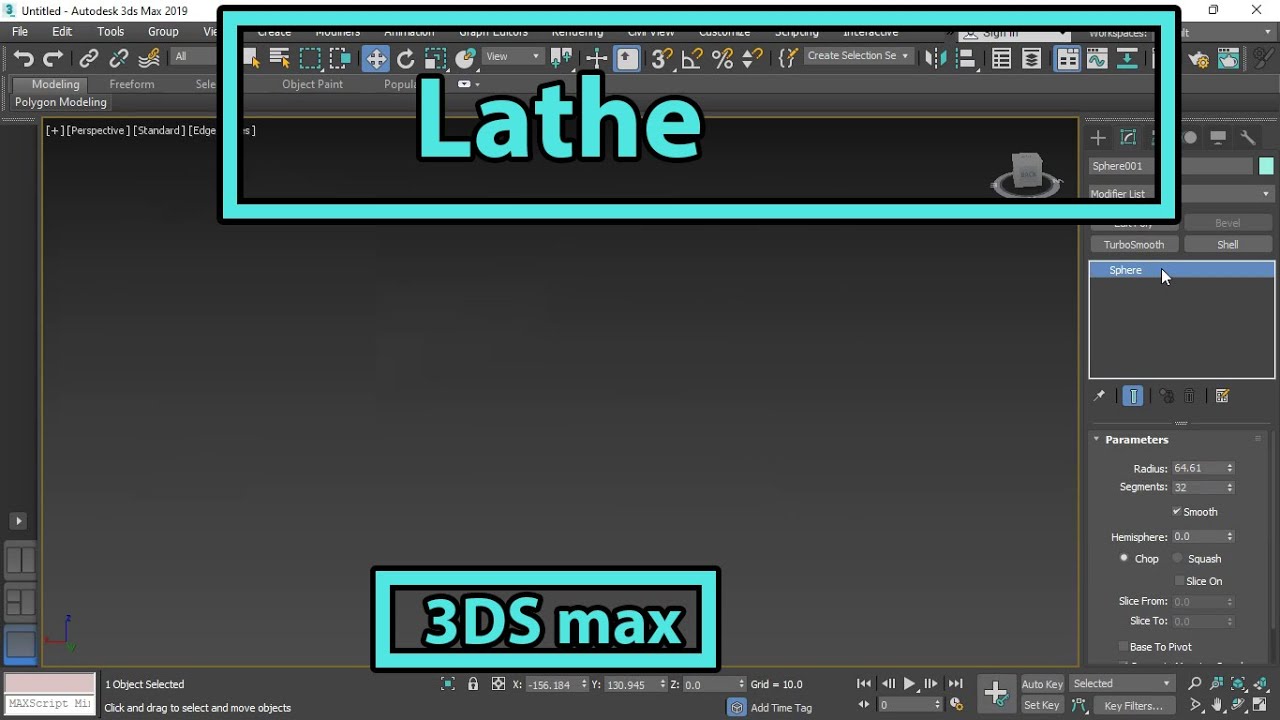Screen dimensions: 1280x720
Task: Open the Modifier List dropdown
Action: point(1182,194)
